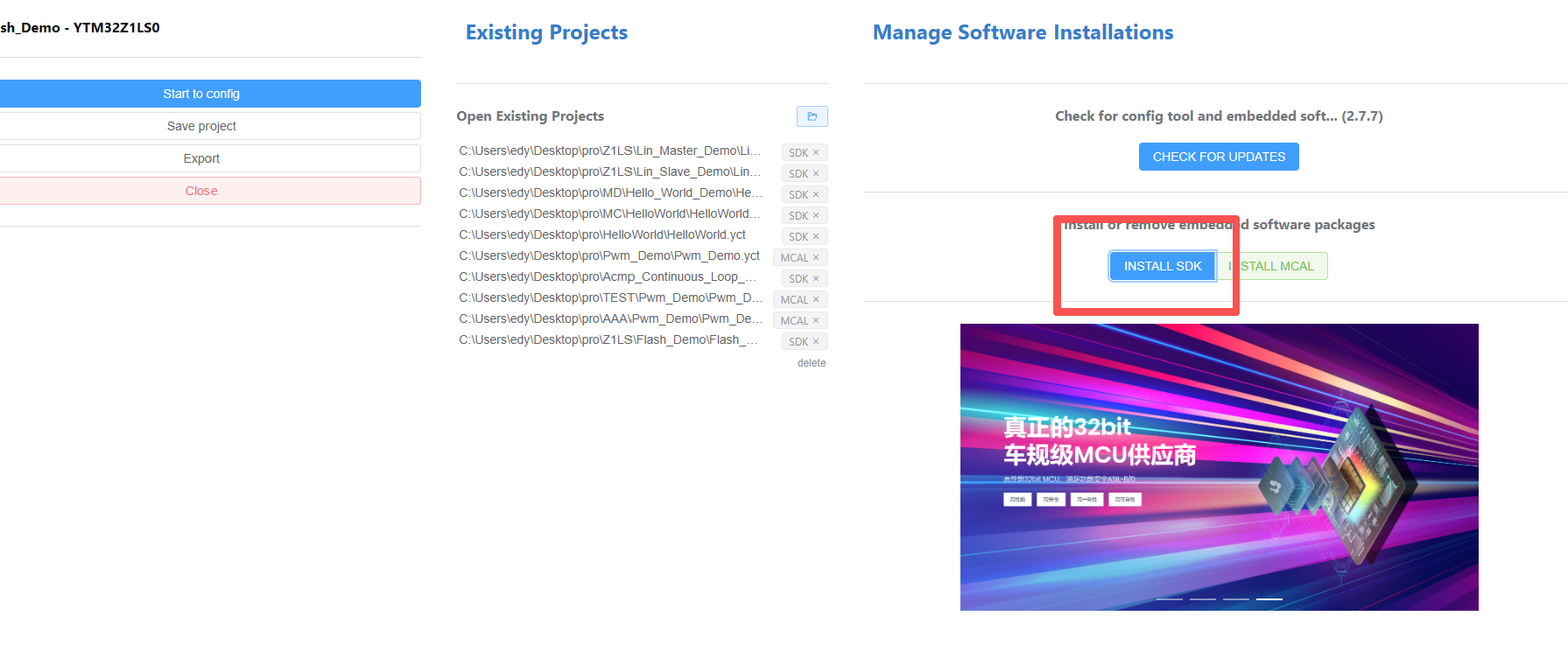Open the MD Hello_World_Demo project
The image size is (1568, 651).
click(x=610, y=192)
